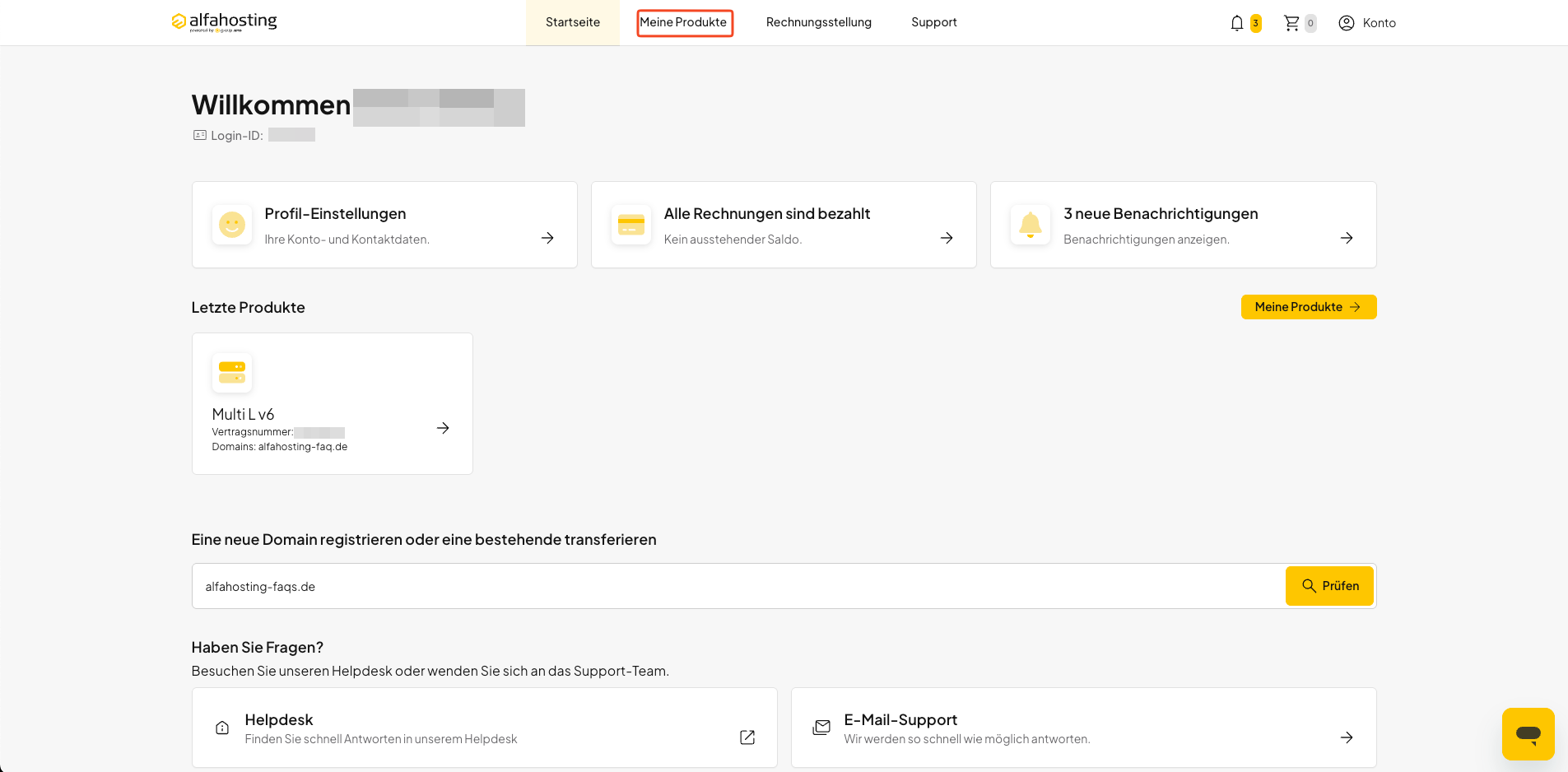
Task: Click the Multi L v6 server icon
Action: click(232, 373)
